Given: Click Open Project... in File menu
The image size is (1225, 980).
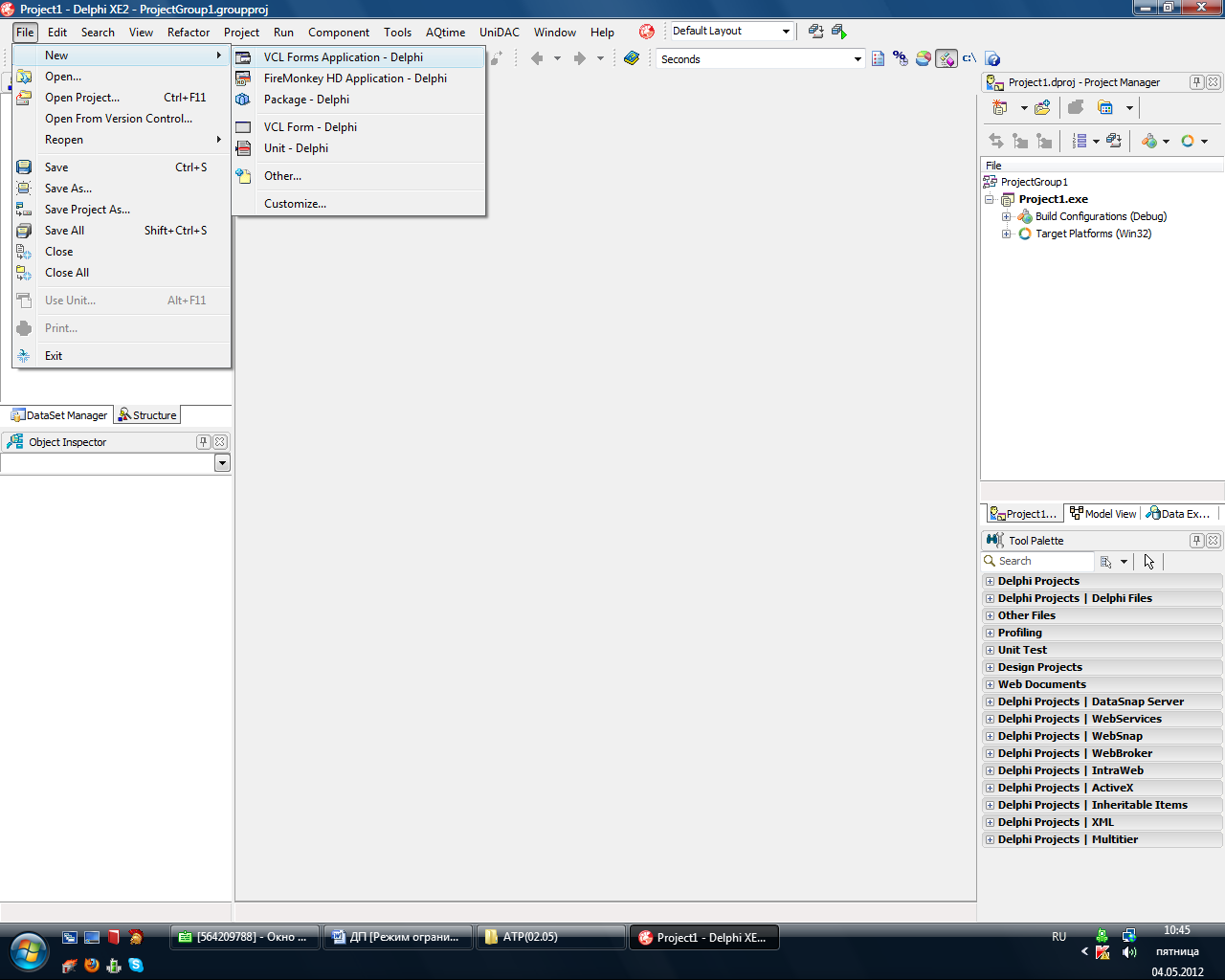Looking at the screenshot, I should pos(122,98).
